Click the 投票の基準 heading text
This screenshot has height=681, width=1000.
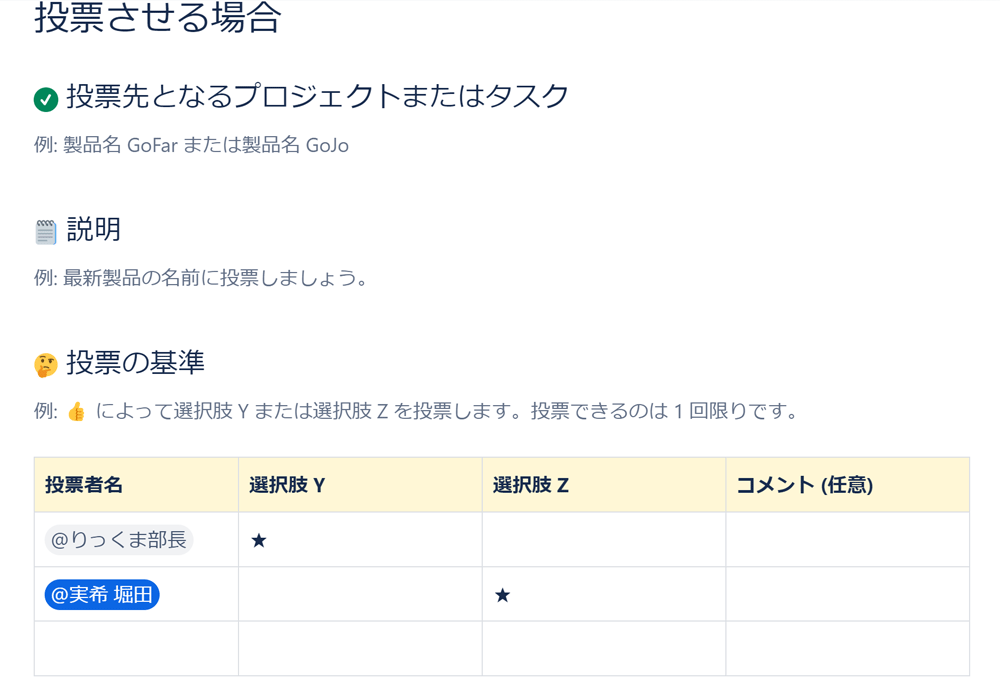tap(135, 363)
